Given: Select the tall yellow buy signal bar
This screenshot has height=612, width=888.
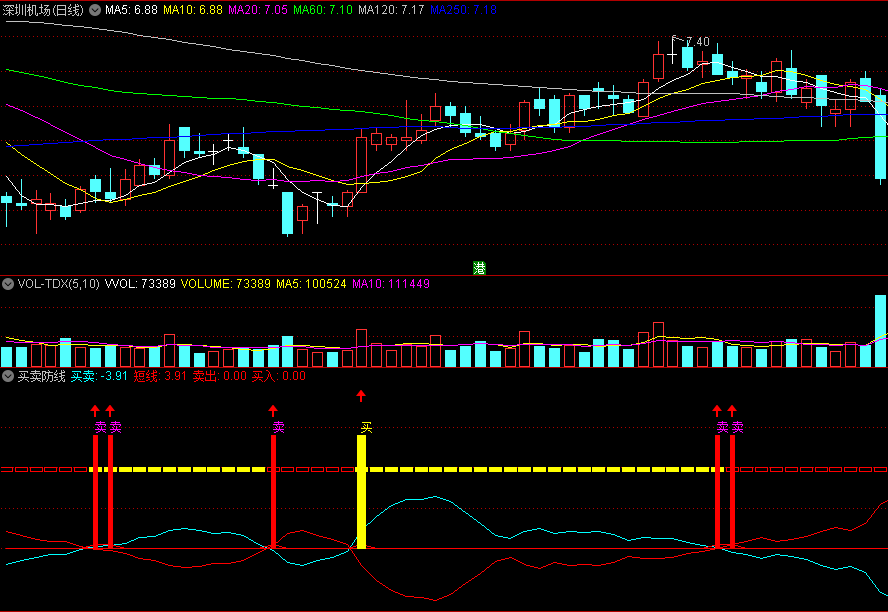Looking at the screenshot, I should point(361,491).
